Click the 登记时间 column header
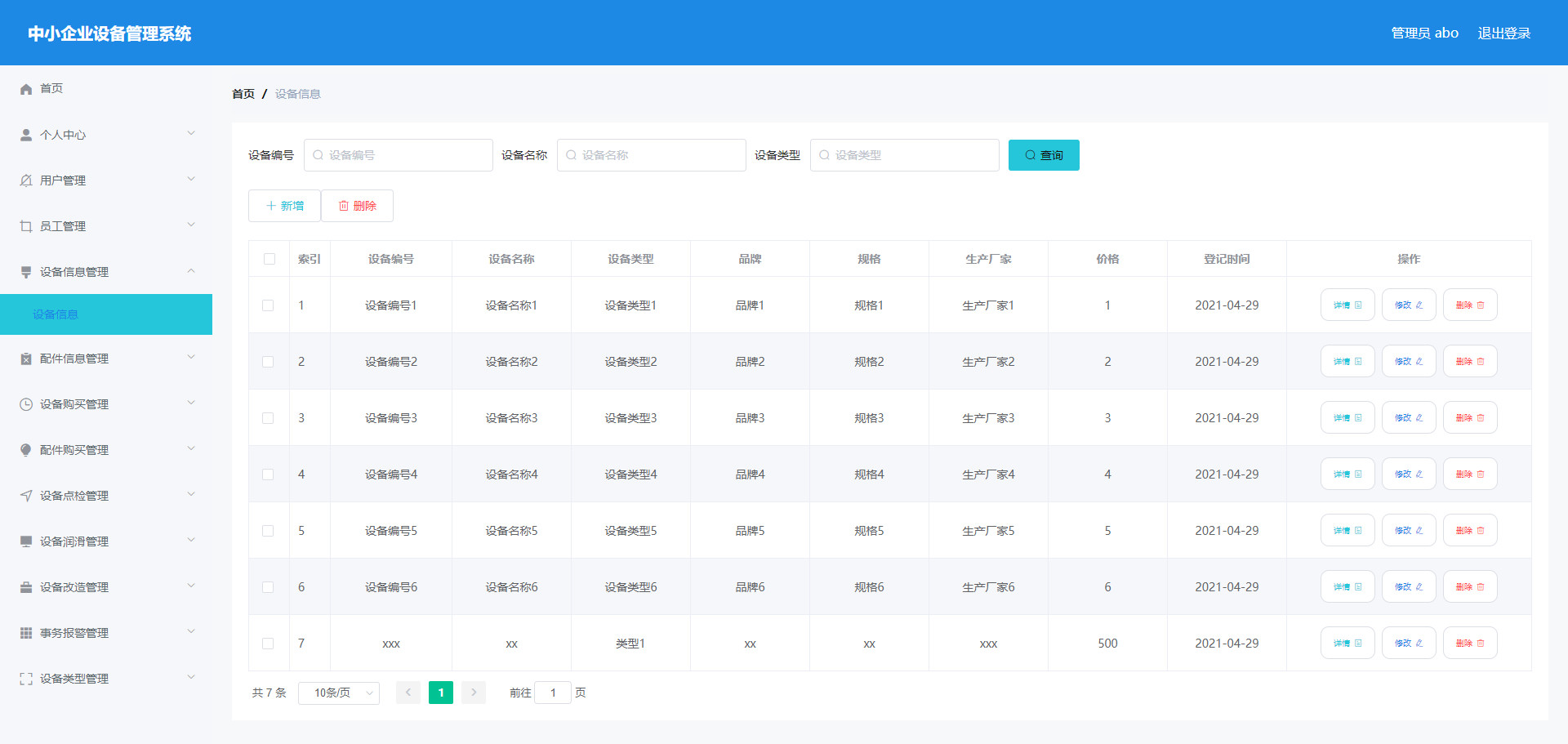Viewport: 1568px width, 744px height. [1227, 259]
